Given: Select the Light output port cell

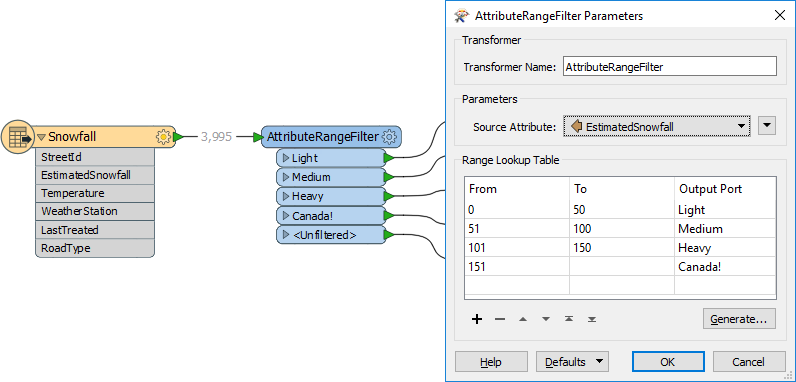Looking at the screenshot, I should pyautogui.click(x=725, y=210).
